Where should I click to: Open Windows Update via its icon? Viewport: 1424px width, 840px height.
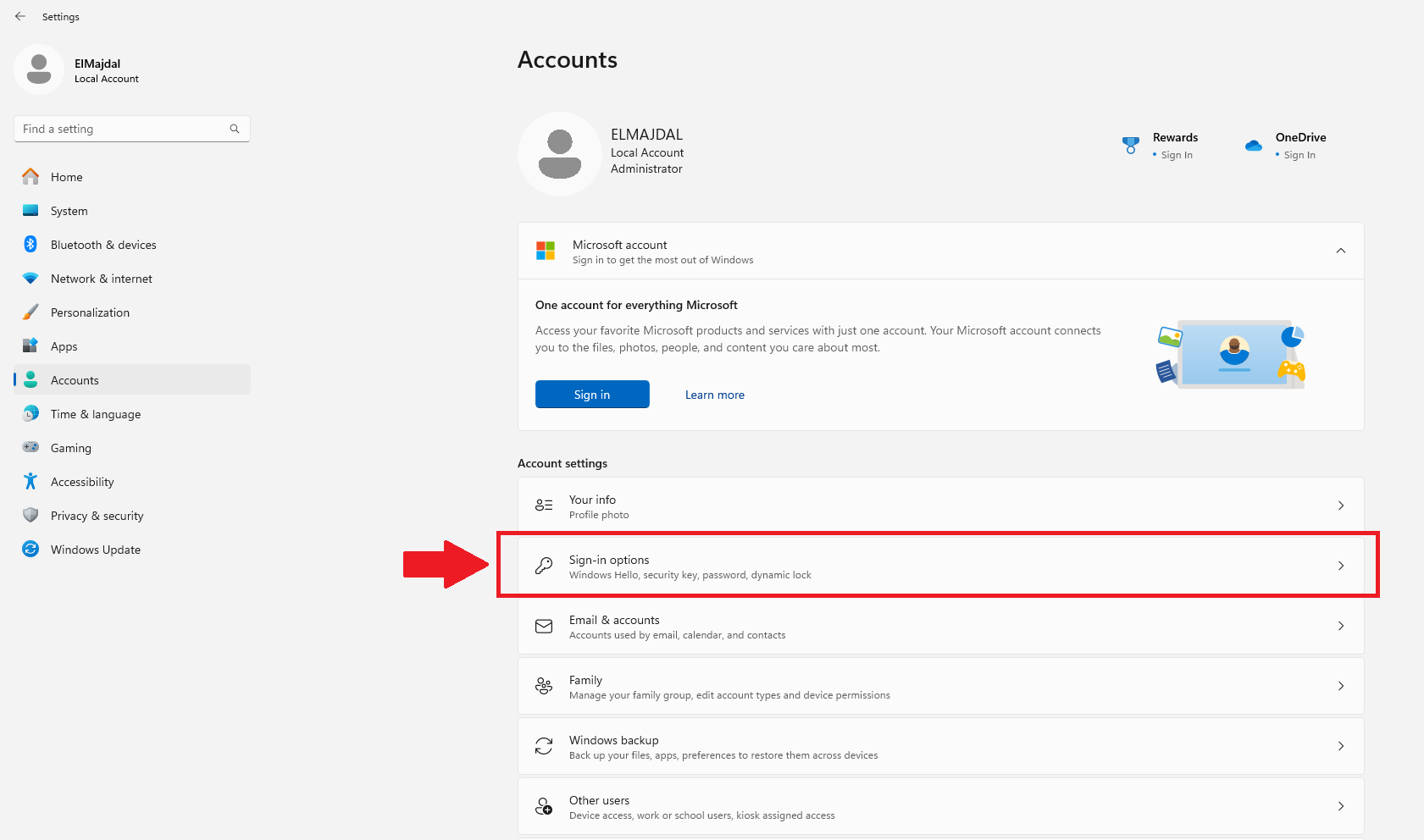pyautogui.click(x=30, y=549)
